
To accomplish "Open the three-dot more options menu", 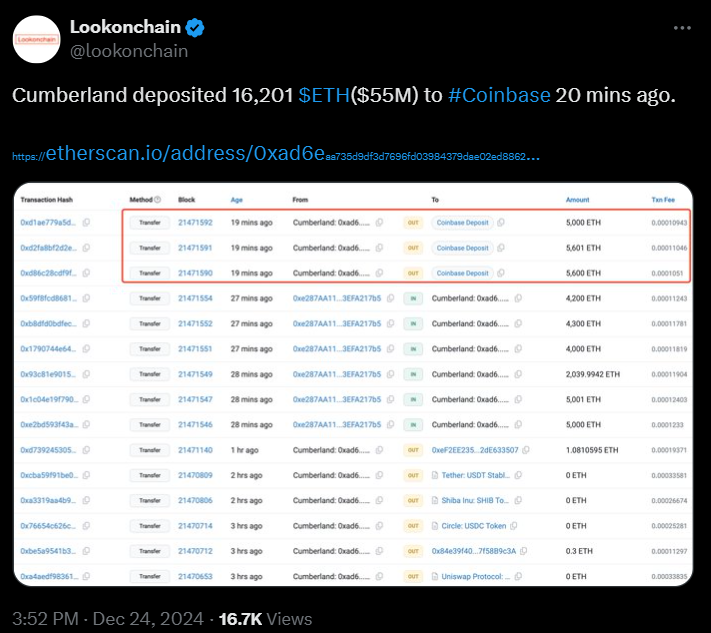I will (682, 28).
